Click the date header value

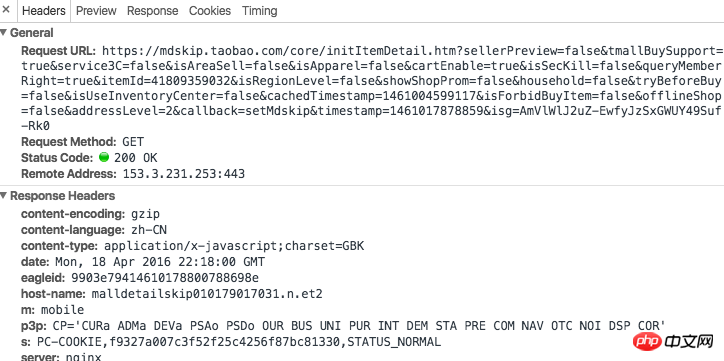click(160, 262)
